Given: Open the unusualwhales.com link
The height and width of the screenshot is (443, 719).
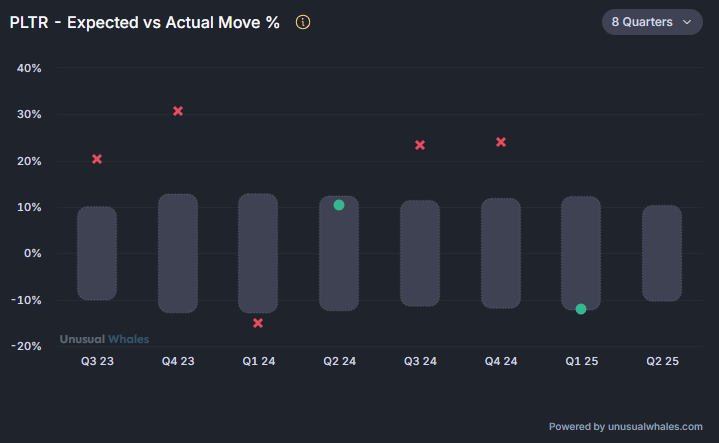Looking at the screenshot, I should [656, 426].
